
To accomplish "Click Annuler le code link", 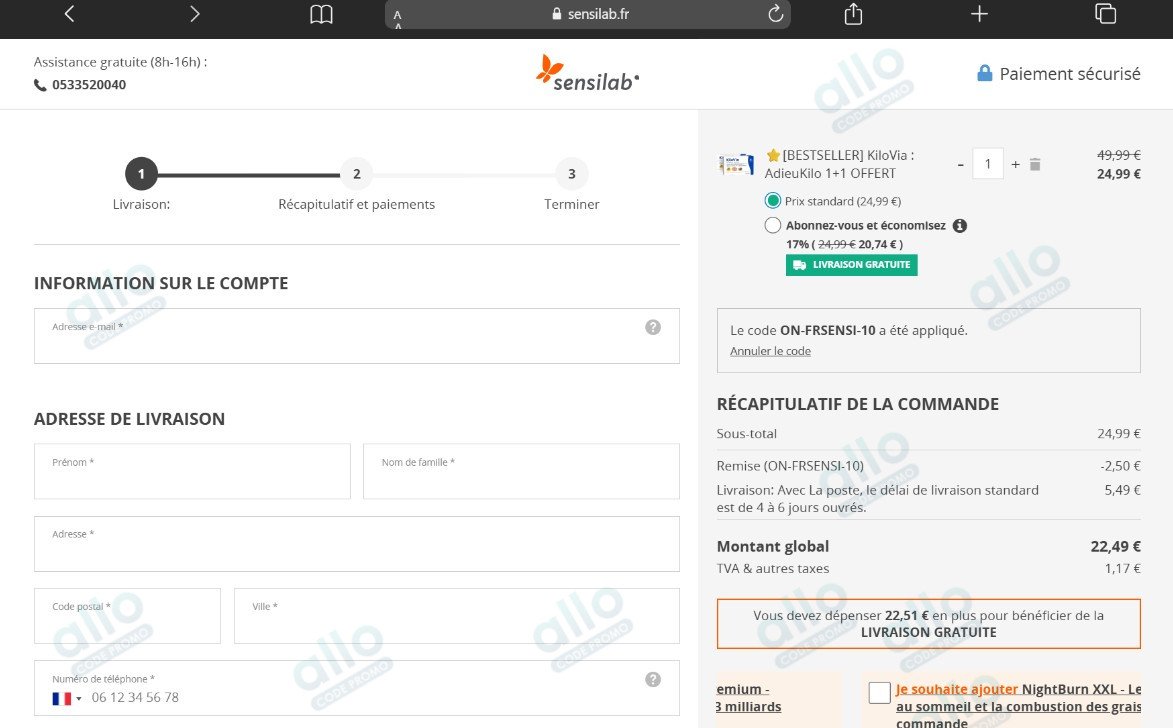I will [x=771, y=351].
